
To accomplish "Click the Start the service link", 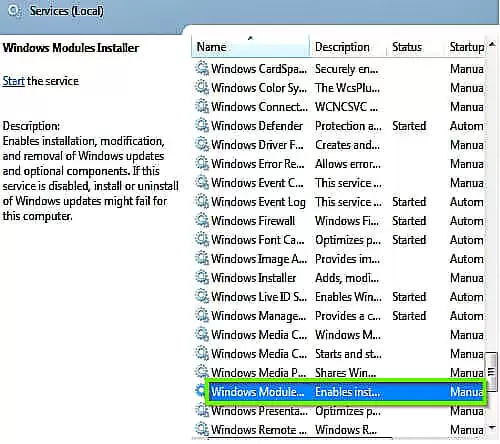I will tap(14, 81).
